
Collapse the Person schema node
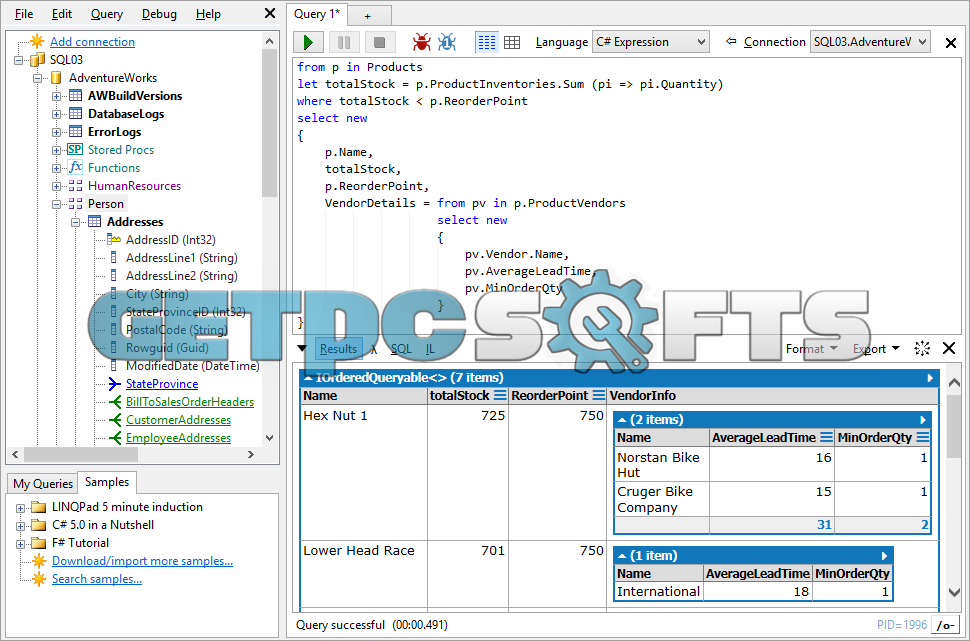56,204
